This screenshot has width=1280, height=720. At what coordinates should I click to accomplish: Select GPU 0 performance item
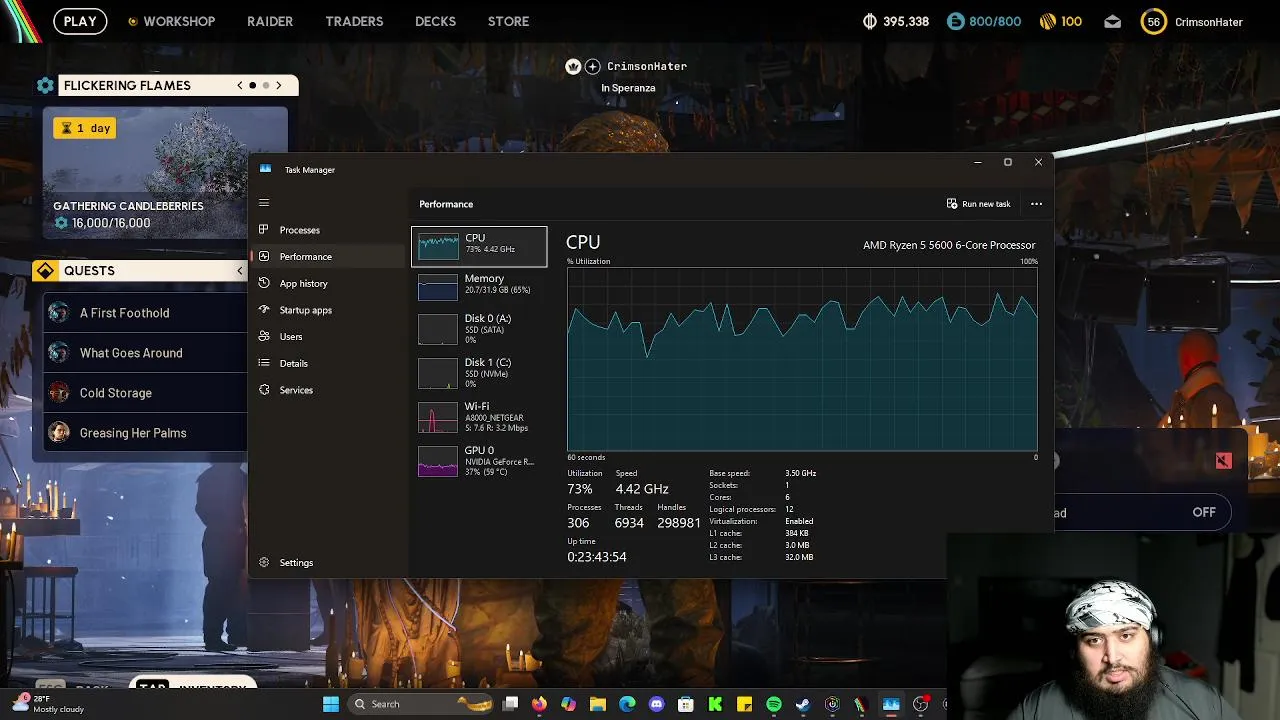click(x=479, y=461)
